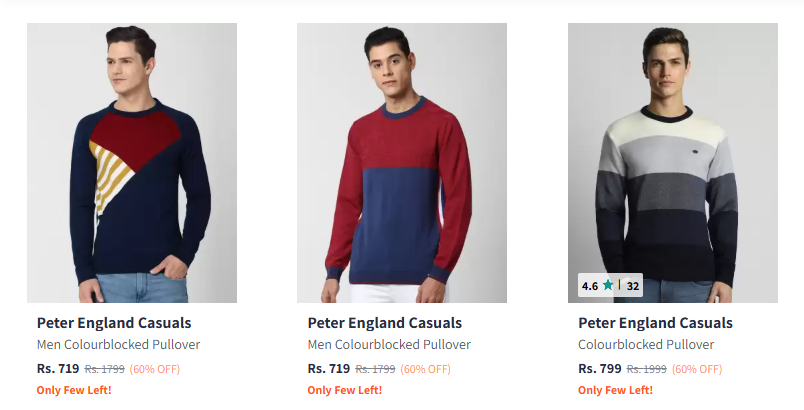Click first product's Only Few Left! label

click(74, 390)
